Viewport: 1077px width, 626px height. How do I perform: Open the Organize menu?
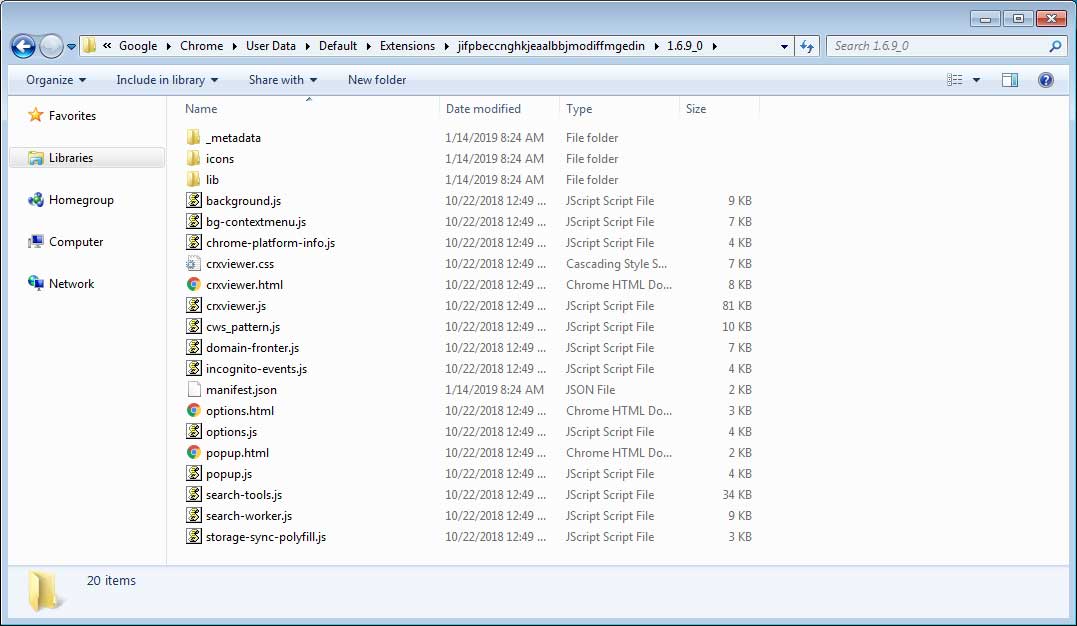[56, 80]
